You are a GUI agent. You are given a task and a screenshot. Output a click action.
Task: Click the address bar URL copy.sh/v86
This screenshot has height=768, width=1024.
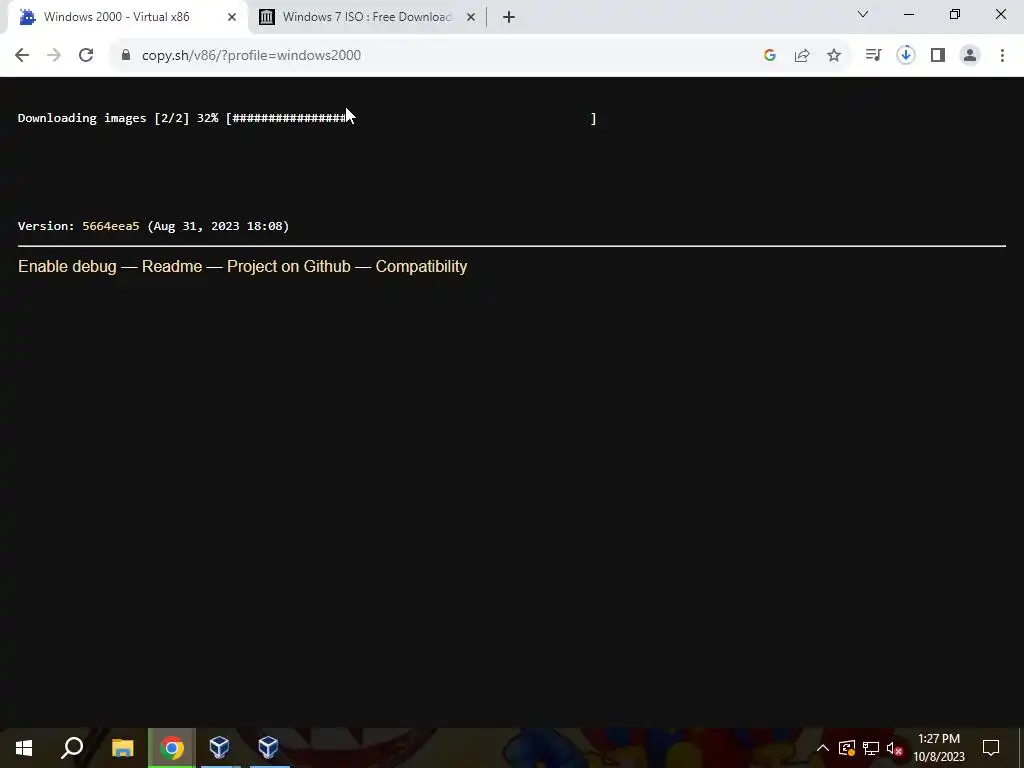tap(251, 56)
